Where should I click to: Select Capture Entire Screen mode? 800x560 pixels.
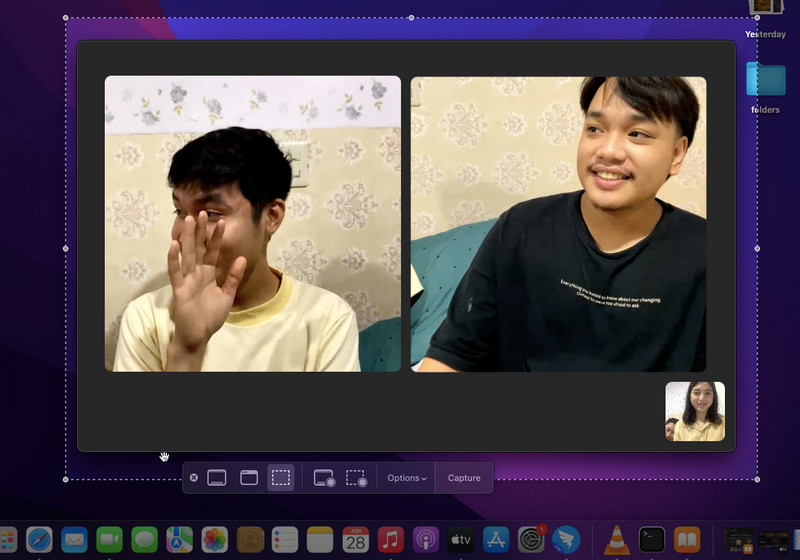click(217, 478)
